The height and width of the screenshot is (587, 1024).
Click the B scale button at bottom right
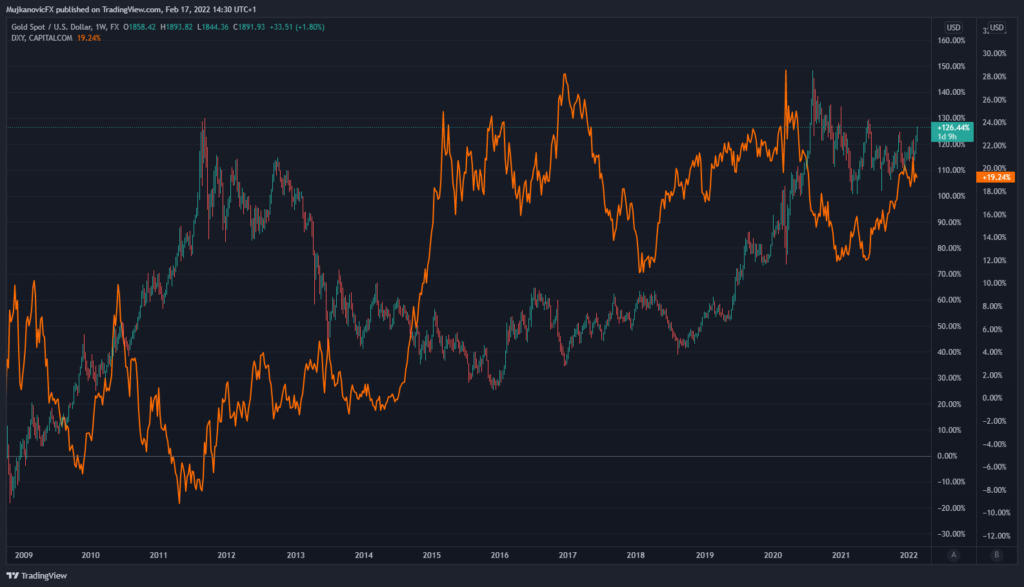point(995,554)
